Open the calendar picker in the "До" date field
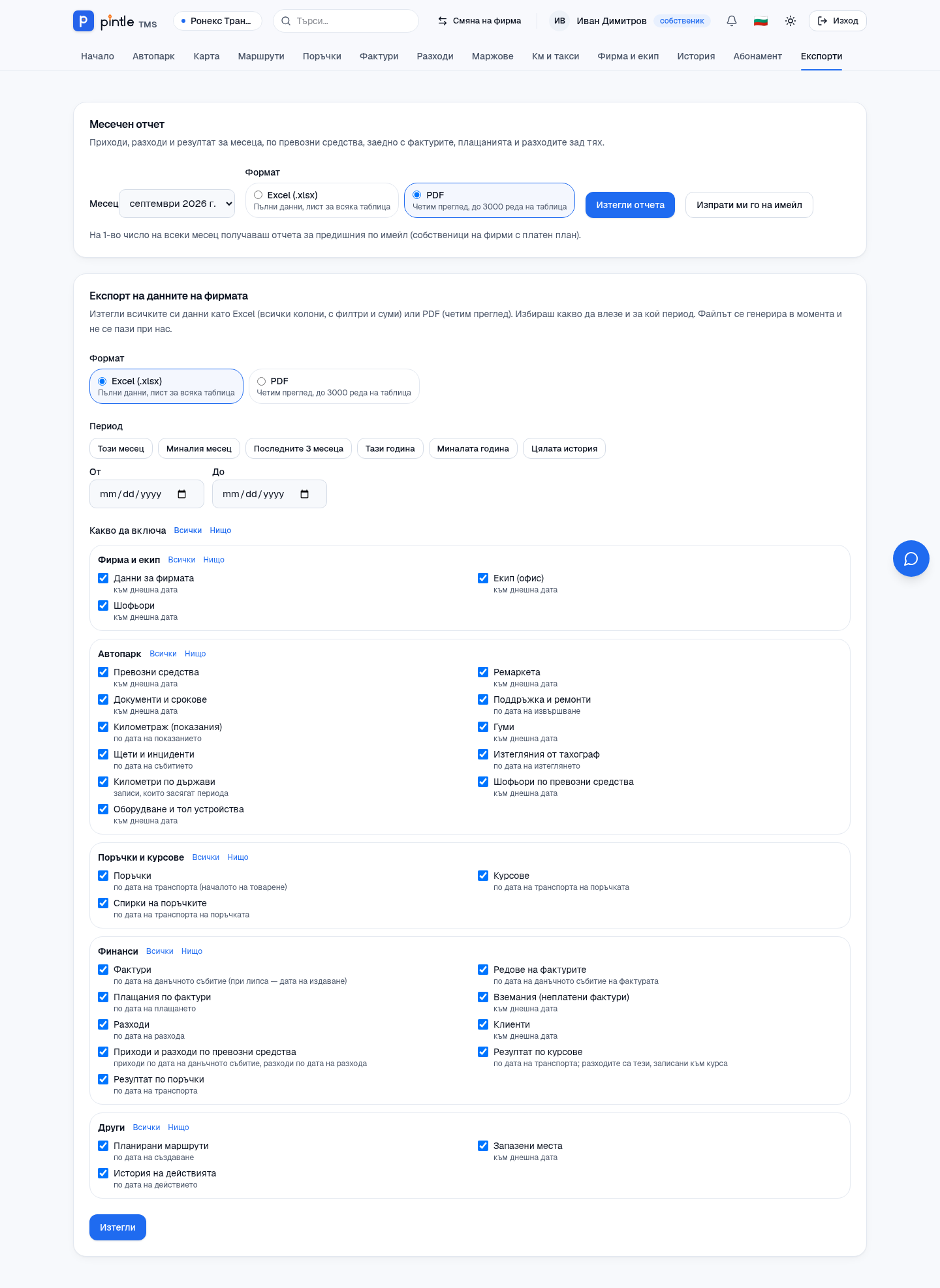Screen dimensions: 940x1288 304,494
